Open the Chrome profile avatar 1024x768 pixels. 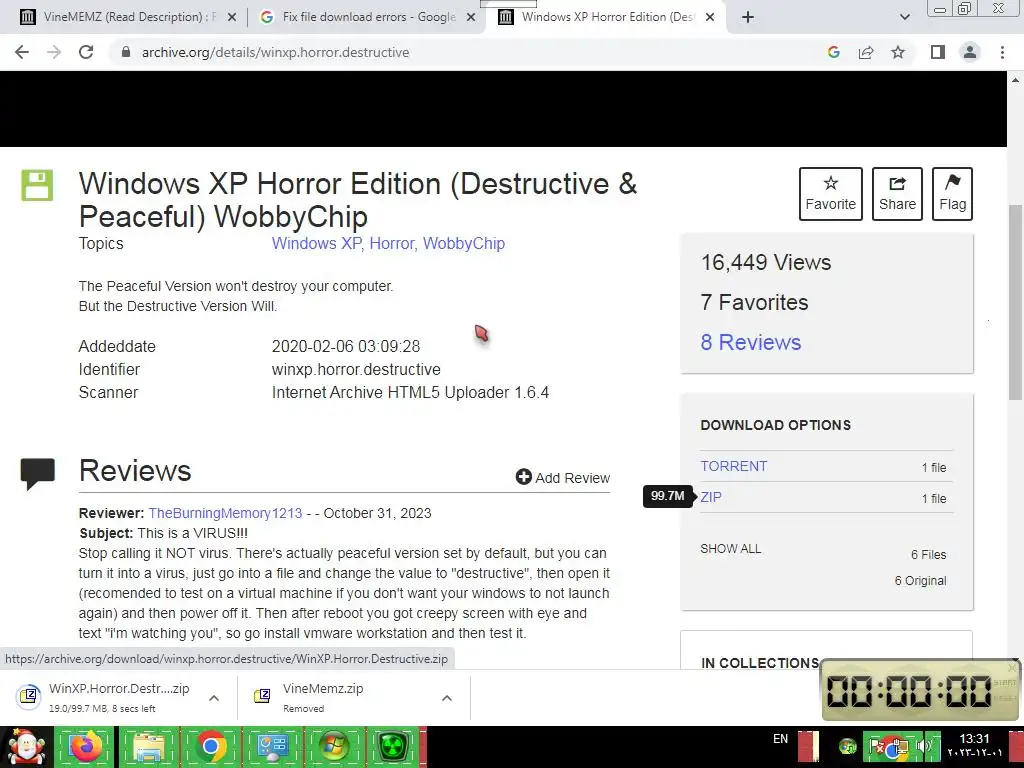pyautogui.click(x=970, y=52)
